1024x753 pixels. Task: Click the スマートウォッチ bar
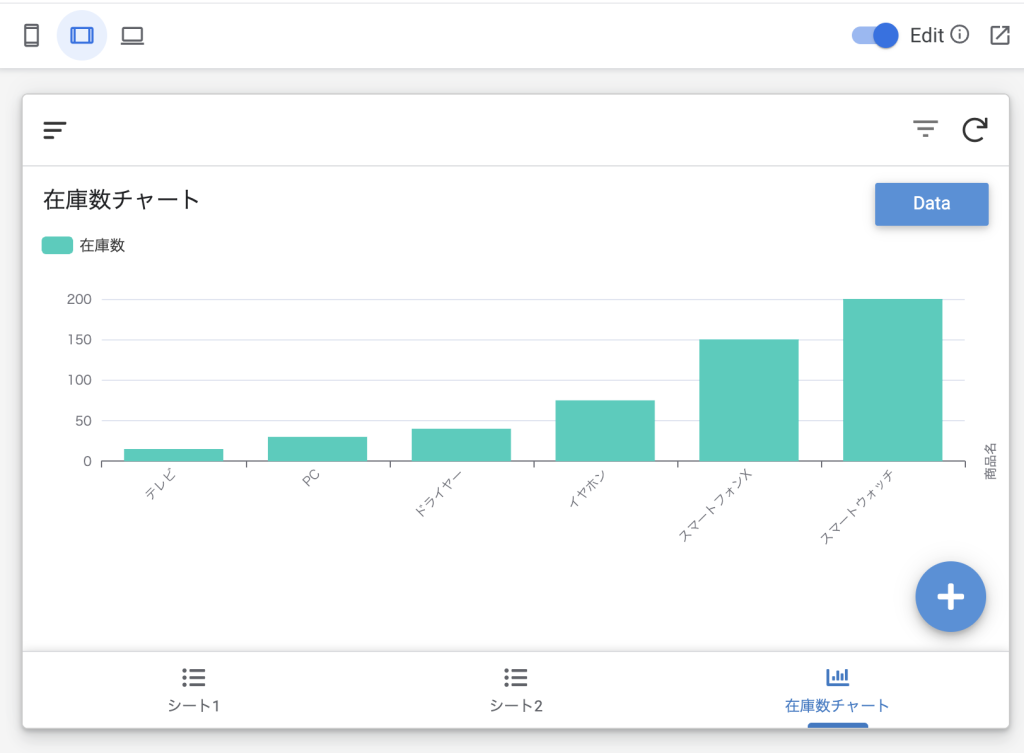pos(892,380)
